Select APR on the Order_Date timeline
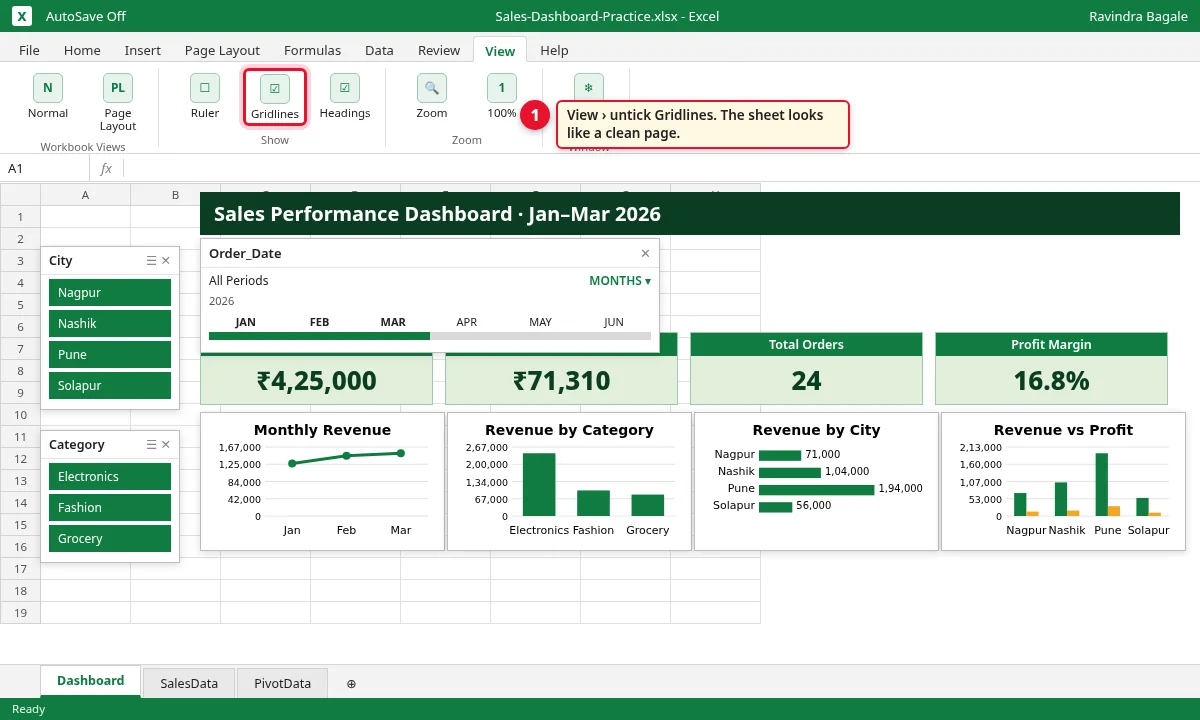 pyautogui.click(x=467, y=322)
